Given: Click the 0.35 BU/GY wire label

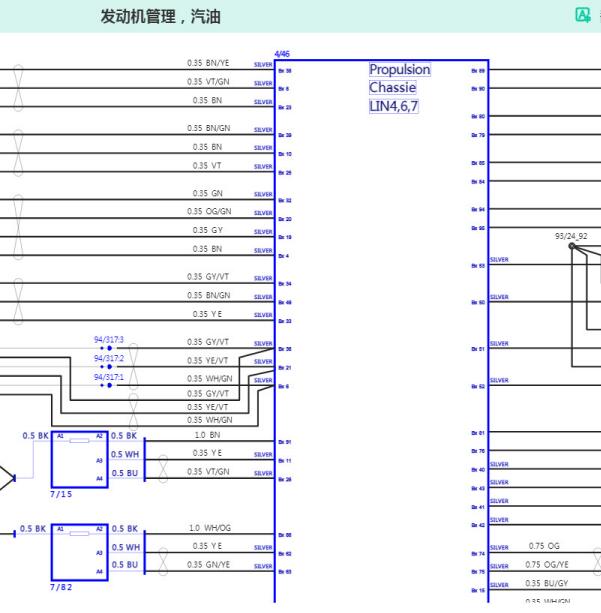Looking at the screenshot, I should (547, 584).
